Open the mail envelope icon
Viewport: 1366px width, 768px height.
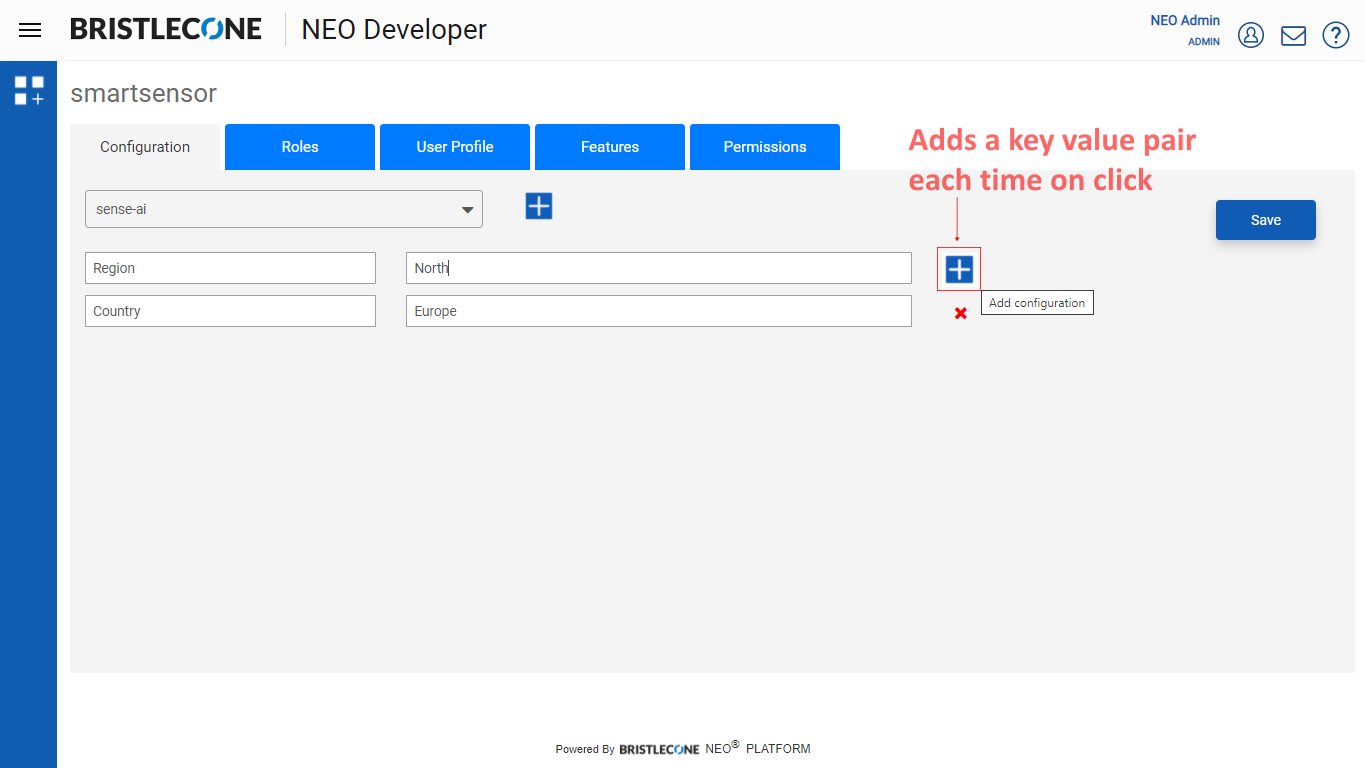[x=1294, y=36]
